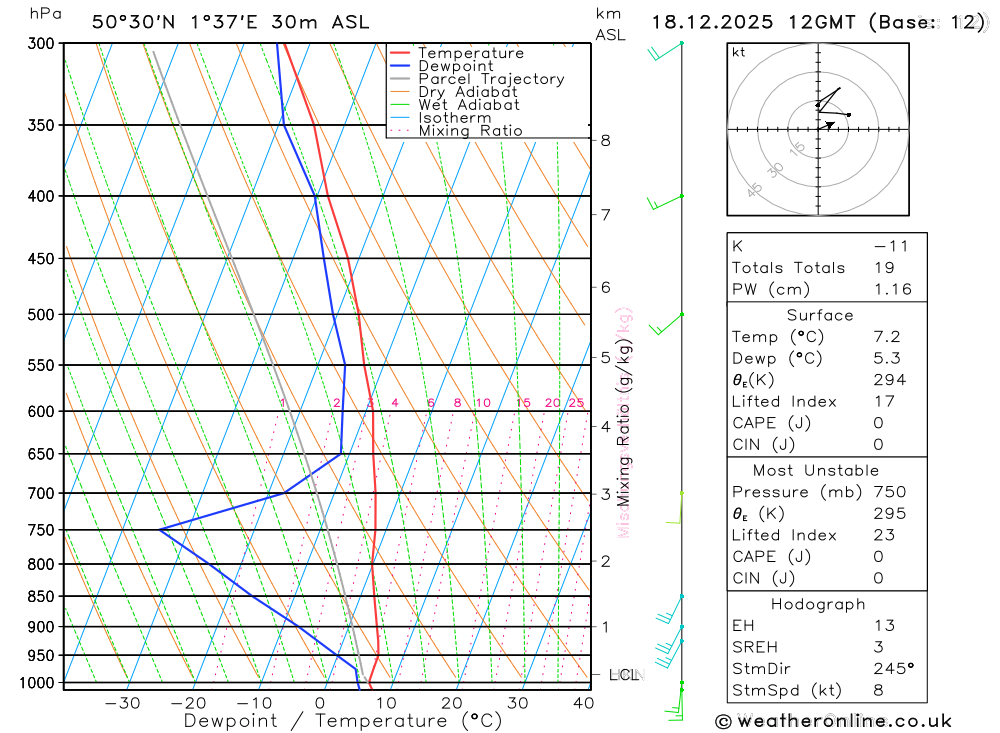This screenshot has width=1000, height=733.
Task: Click the wind barb near 700 hPa
Action: point(675,508)
